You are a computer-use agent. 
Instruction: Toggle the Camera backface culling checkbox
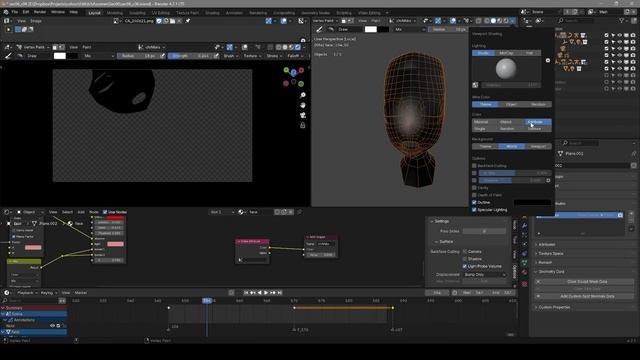[x=464, y=252]
